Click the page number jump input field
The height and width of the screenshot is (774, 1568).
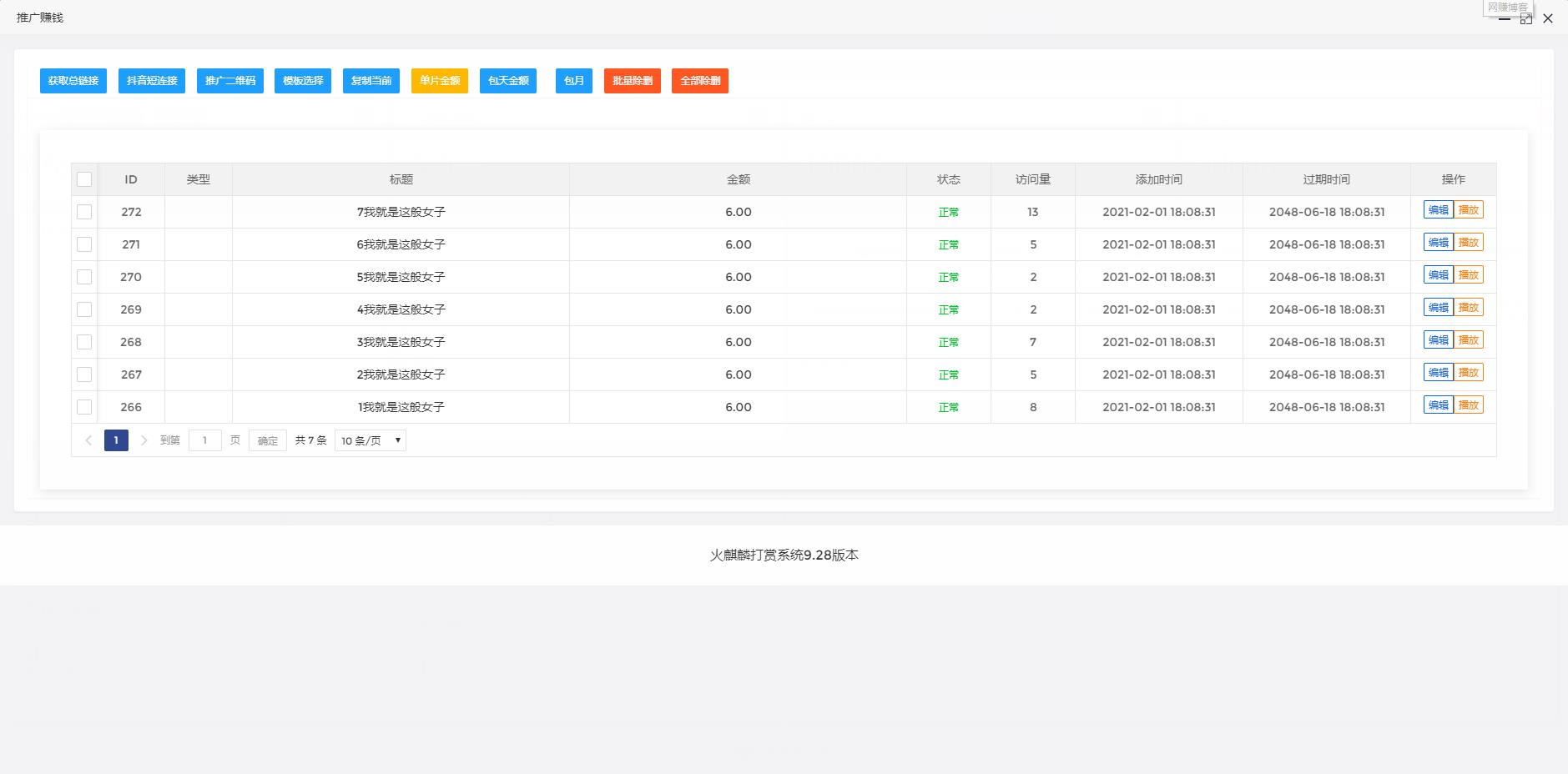click(204, 440)
